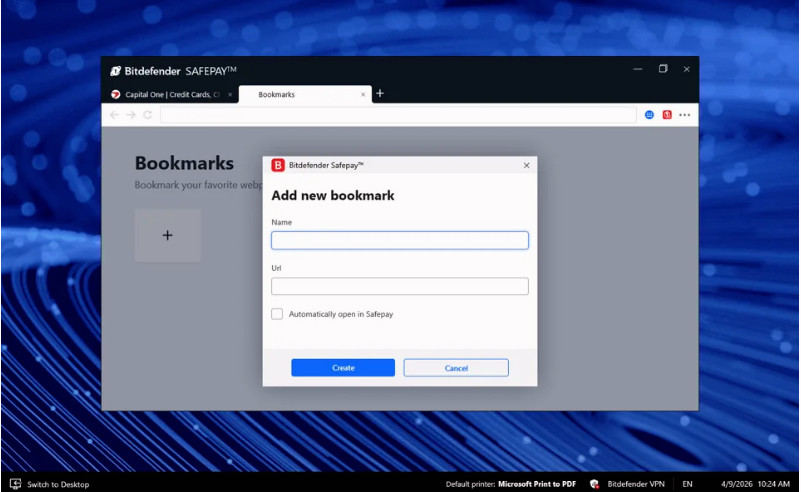Close the Safepay window
This screenshot has width=801, height=492.
pos(687,69)
